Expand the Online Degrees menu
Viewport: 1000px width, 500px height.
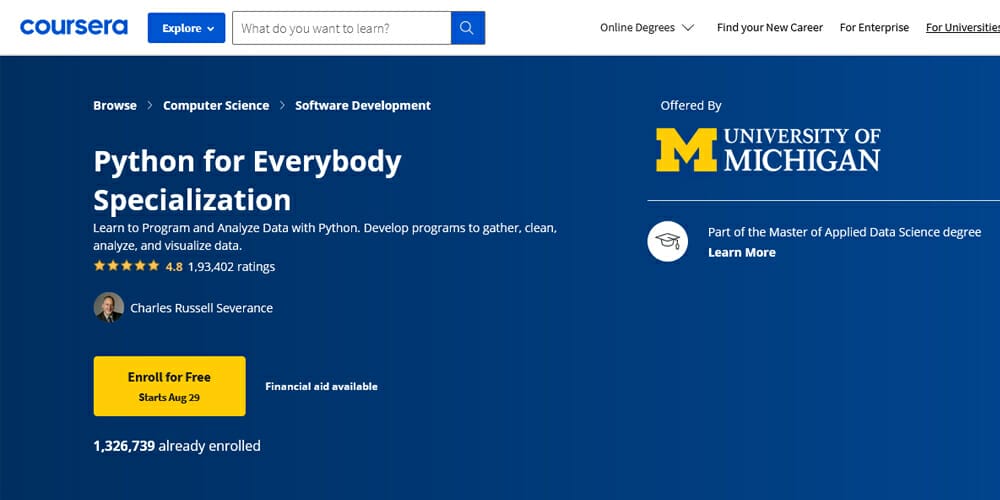click(x=647, y=27)
